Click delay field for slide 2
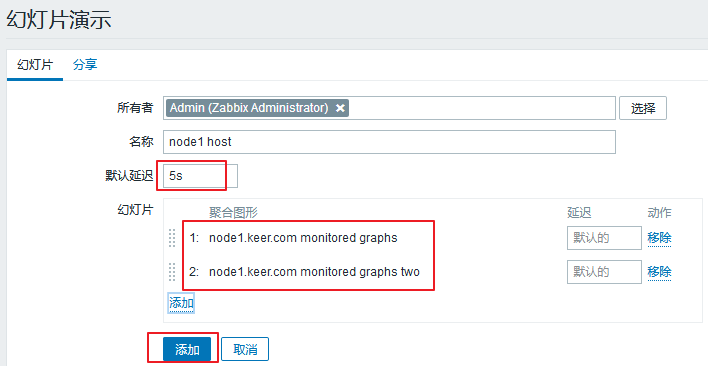The image size is (708, 366). 604,272
